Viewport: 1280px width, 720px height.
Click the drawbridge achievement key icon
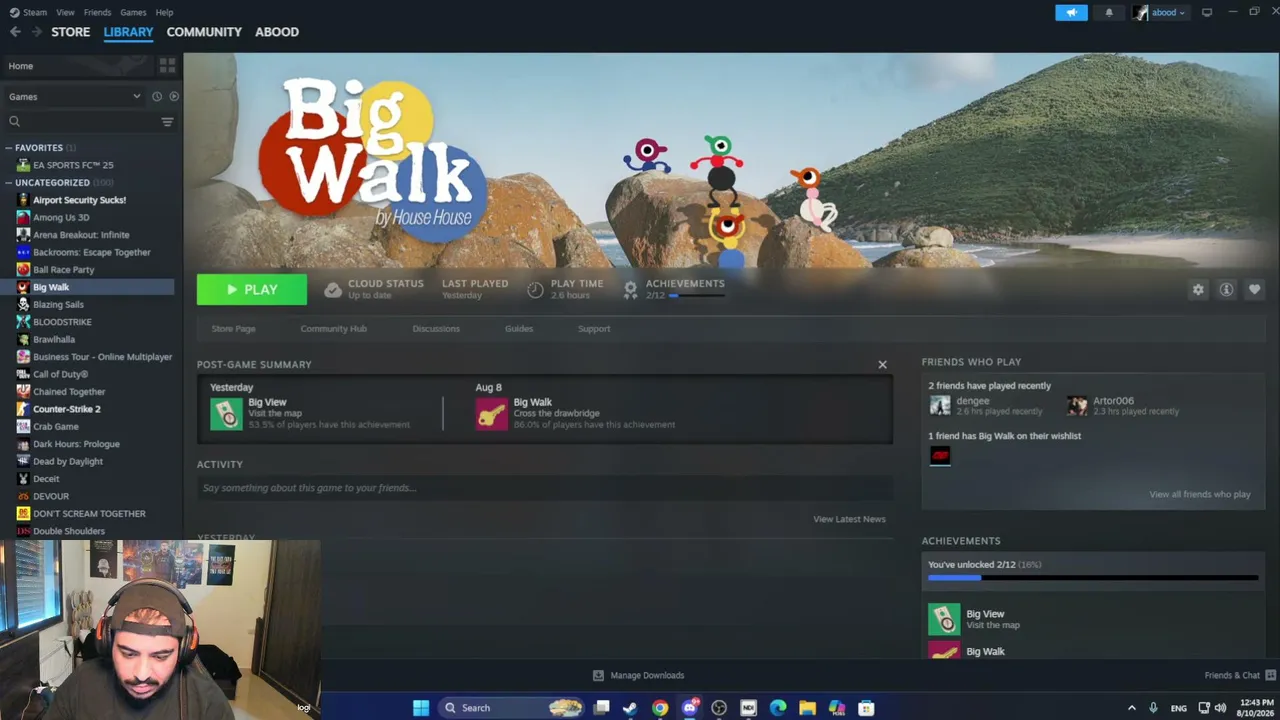(x=491, y=414)
